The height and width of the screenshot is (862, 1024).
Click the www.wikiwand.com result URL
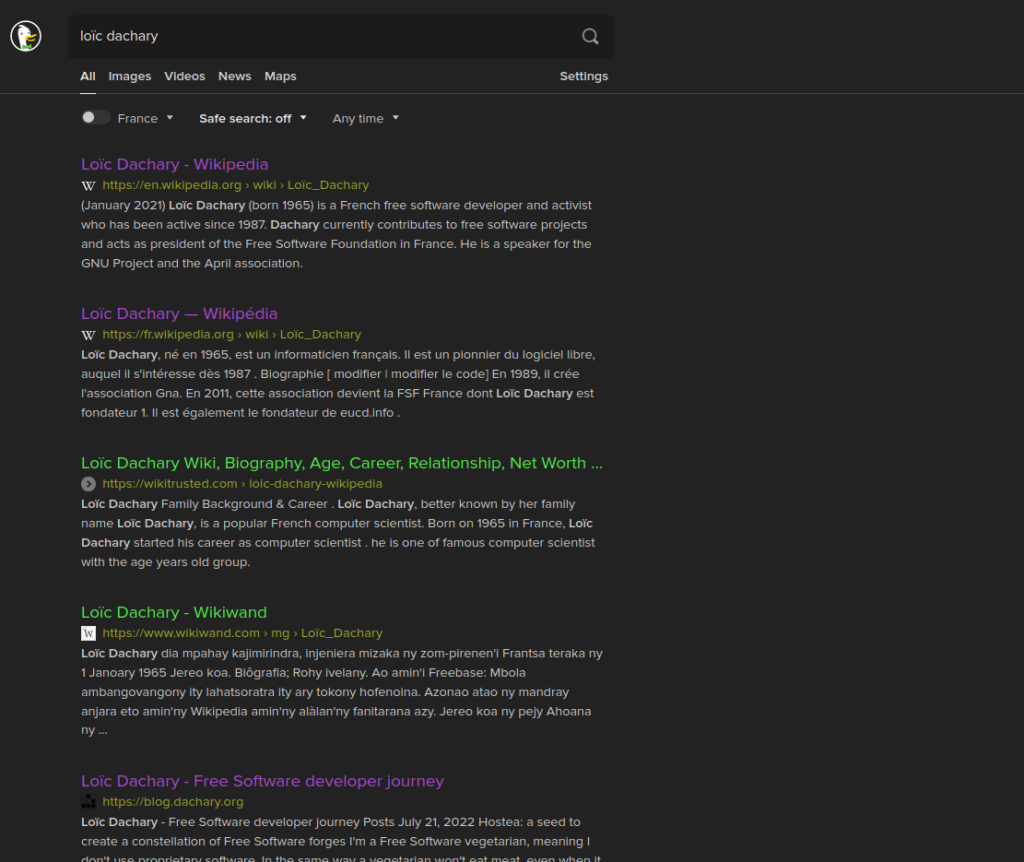coord(242,633)
